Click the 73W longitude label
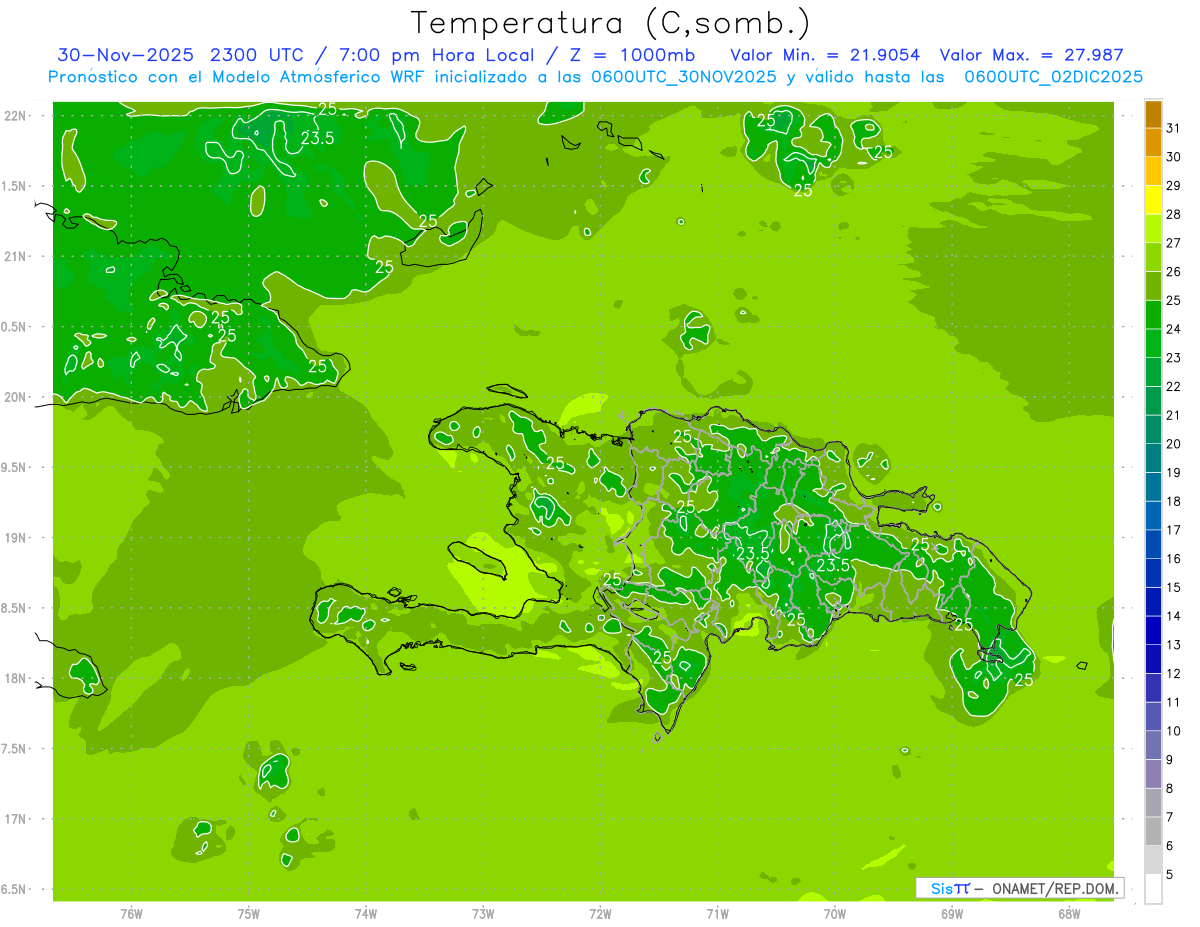This screenshot has height=927, width=1200. pyautogui.click(x=483, y=913)
